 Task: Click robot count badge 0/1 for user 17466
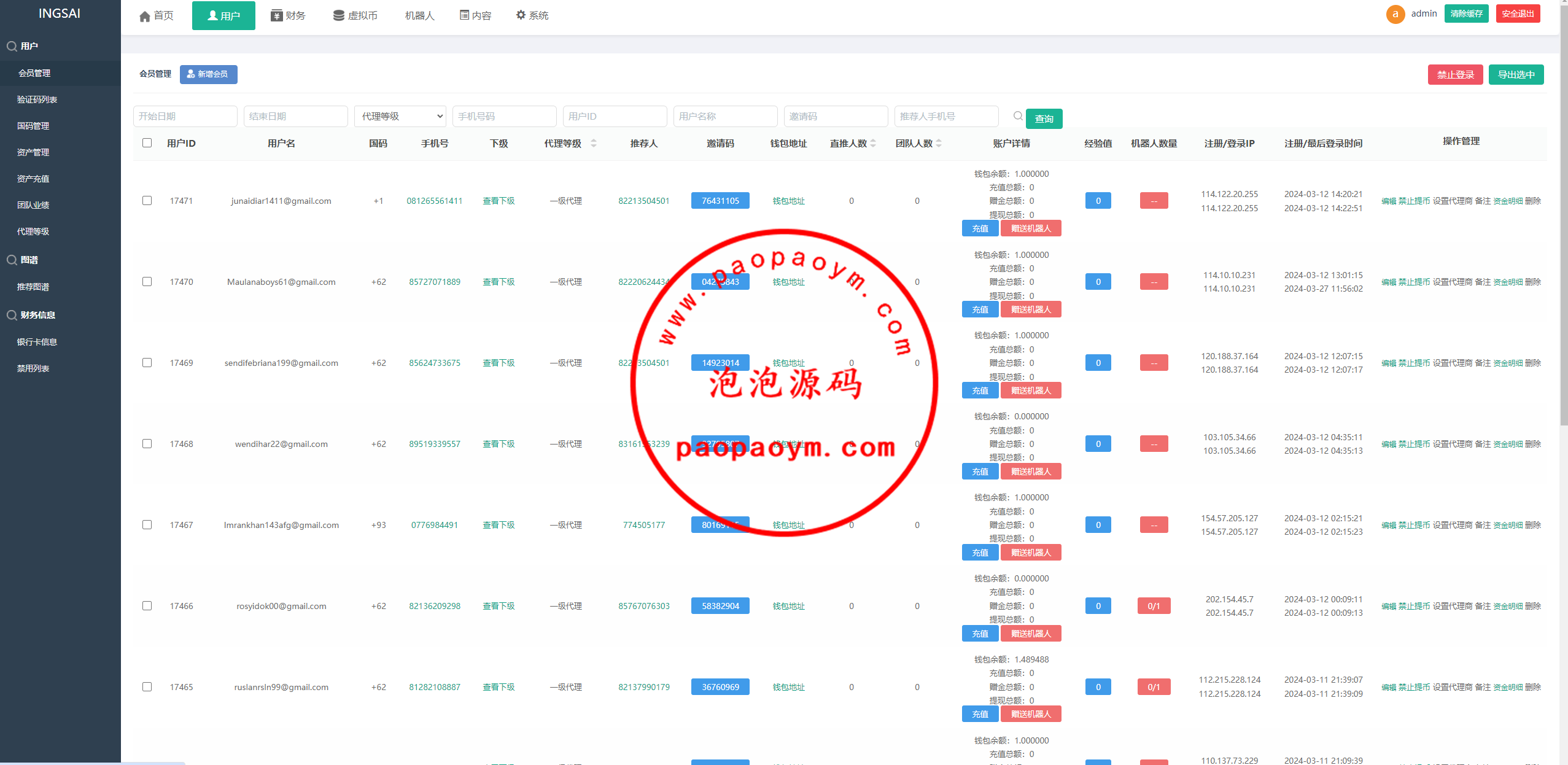tap(1154, 606)
